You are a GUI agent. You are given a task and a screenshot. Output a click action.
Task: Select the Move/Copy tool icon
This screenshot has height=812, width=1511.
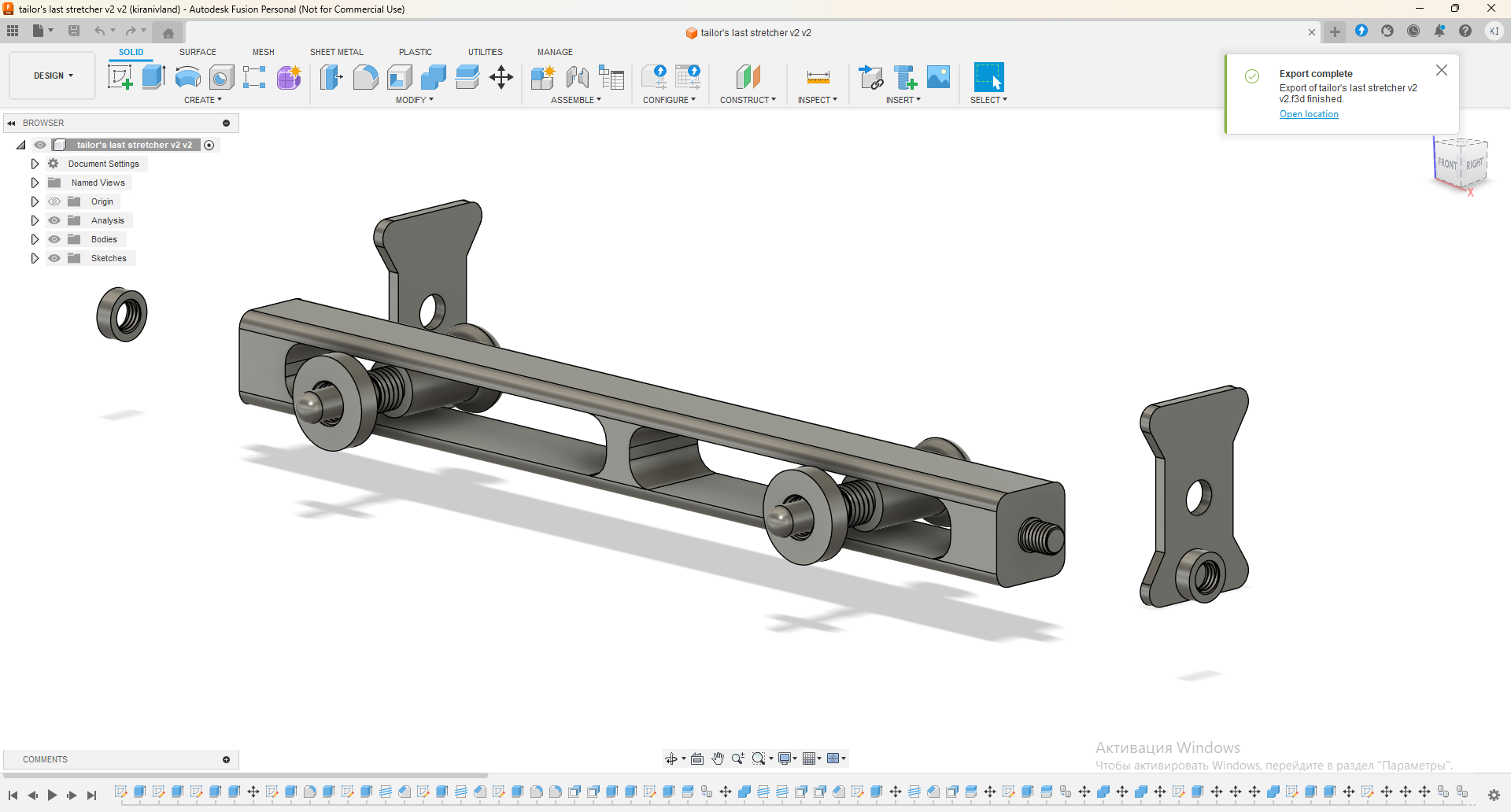tap(501, 77)
